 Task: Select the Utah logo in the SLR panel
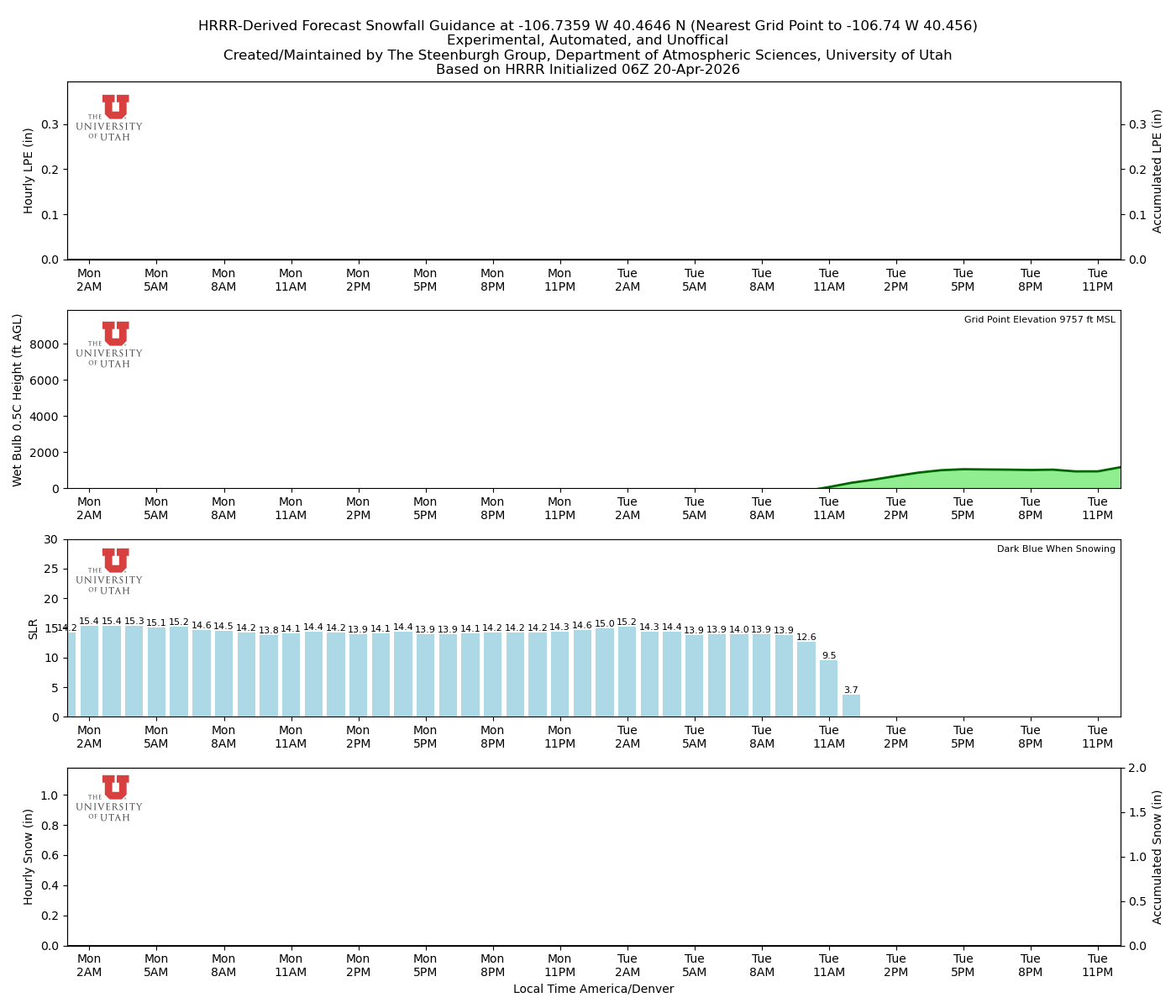[x=110, y=571]
